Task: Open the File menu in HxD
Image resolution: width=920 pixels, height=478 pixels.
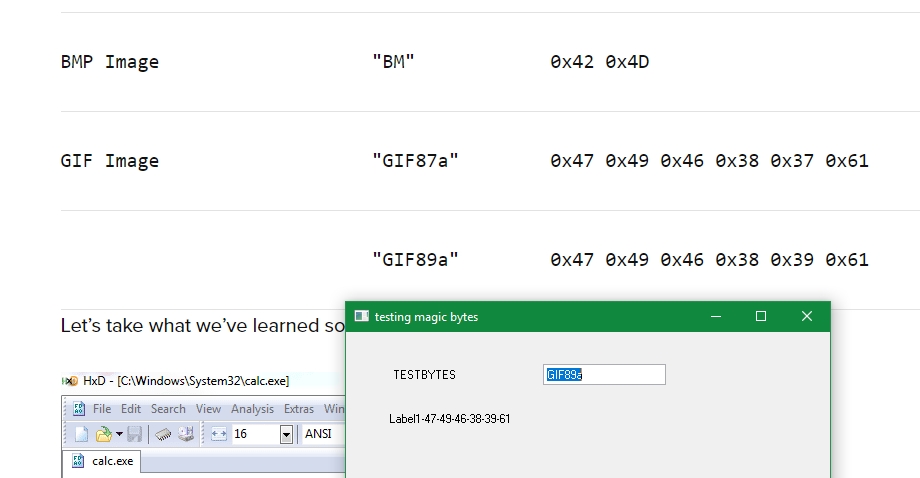Action: click(102, 409)
